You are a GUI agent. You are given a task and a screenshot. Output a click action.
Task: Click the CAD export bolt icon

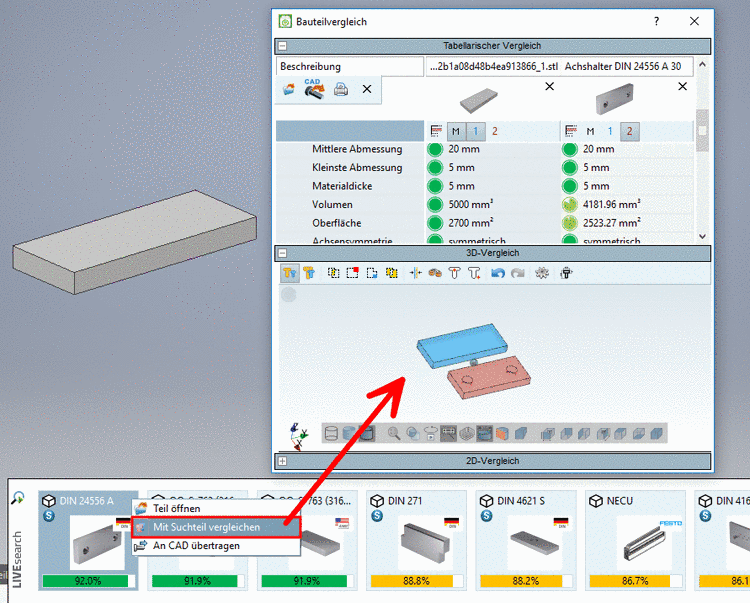pos(314,89)
